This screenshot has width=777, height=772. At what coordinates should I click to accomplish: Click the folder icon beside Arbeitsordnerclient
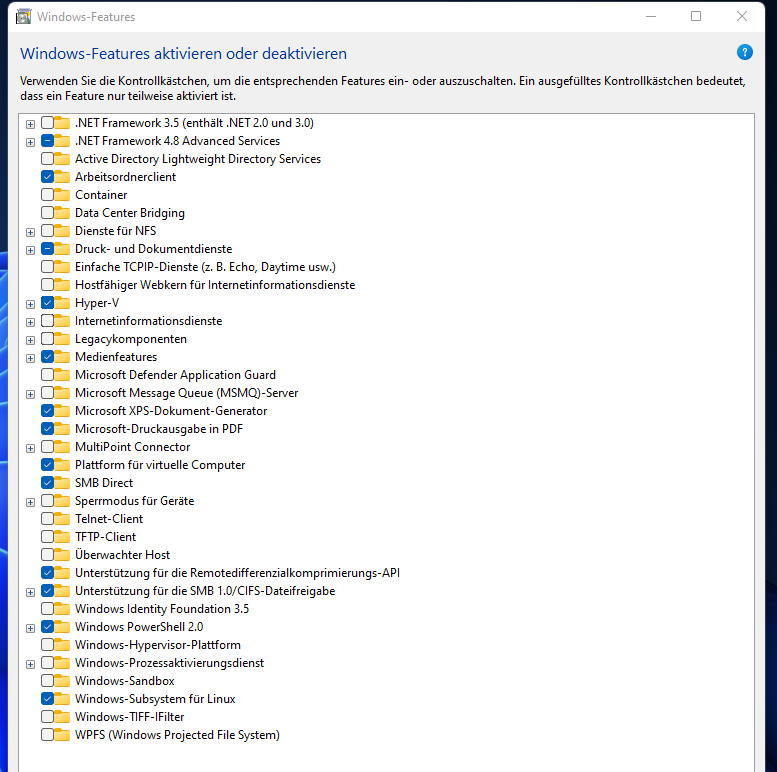coord(62,177)
